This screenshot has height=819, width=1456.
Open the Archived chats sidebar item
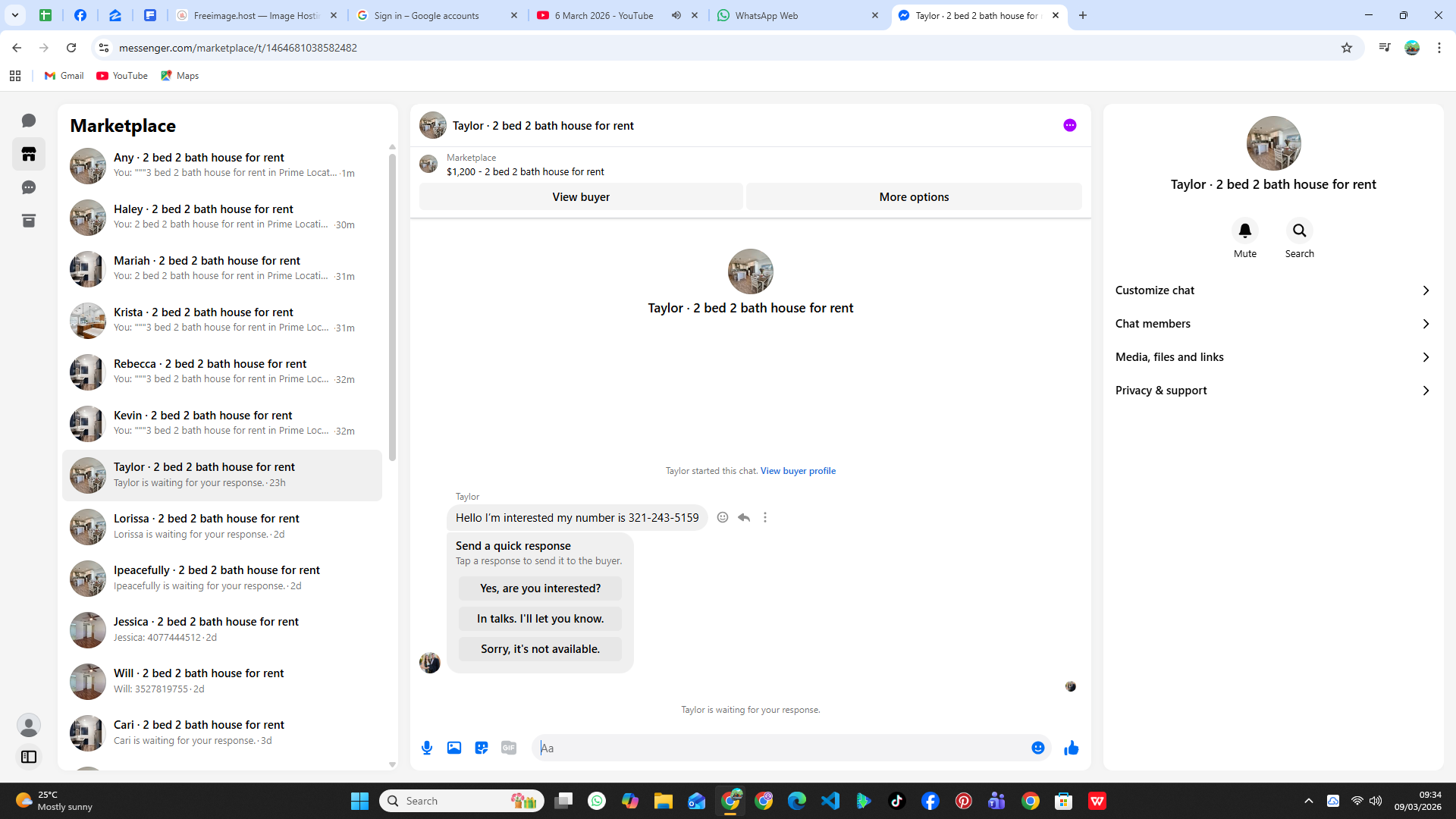coord(29,221)
